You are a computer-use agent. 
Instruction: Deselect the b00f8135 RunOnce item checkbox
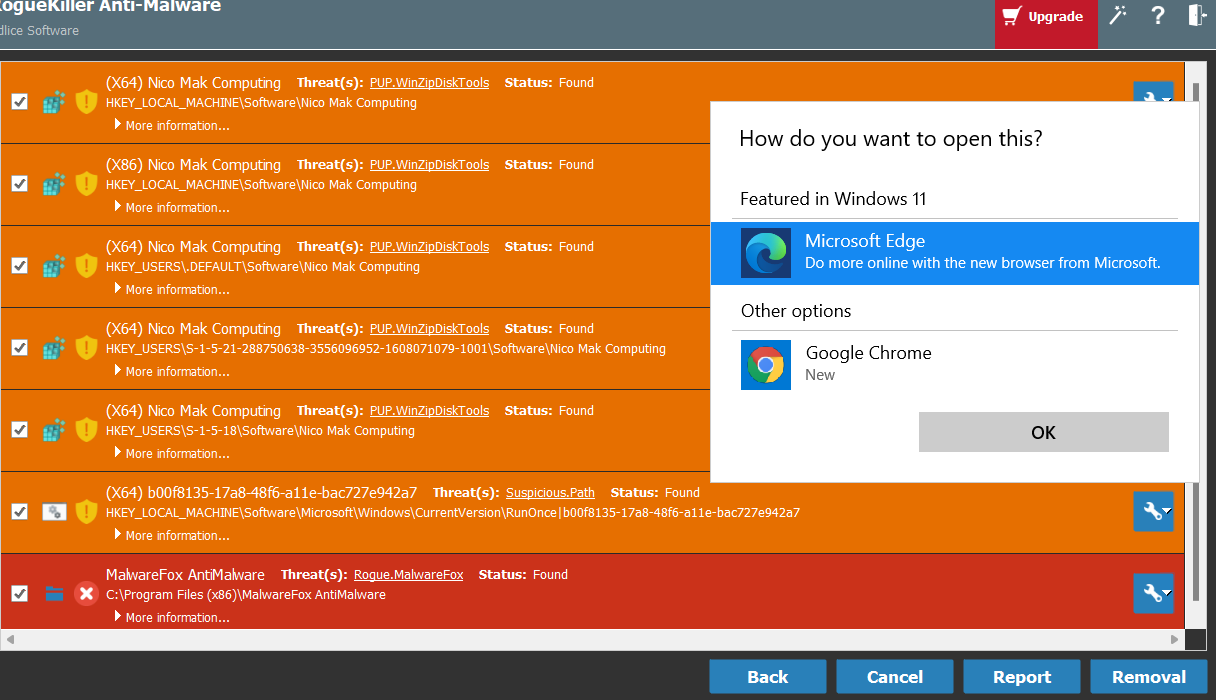point(19,512)
